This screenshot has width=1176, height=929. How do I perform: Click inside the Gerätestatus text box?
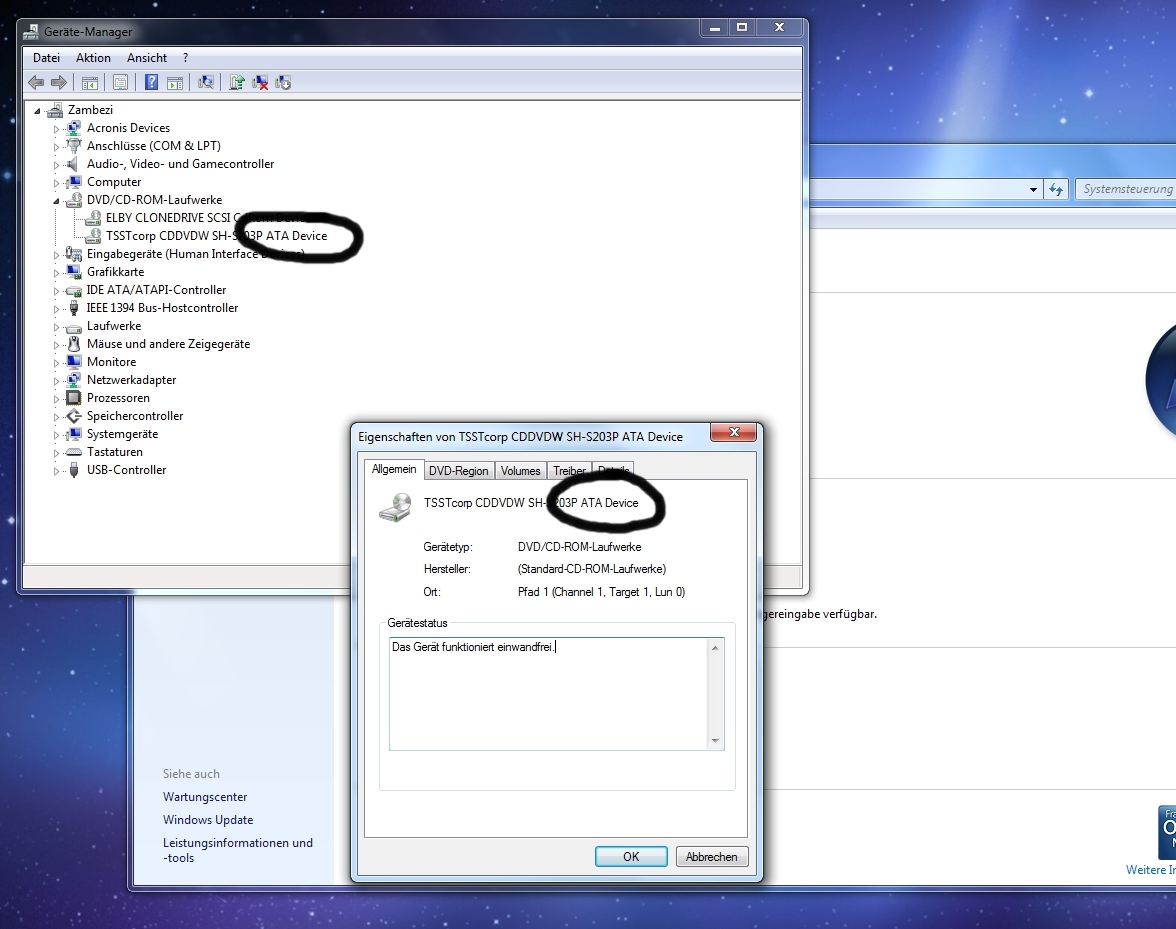point(548,694)
